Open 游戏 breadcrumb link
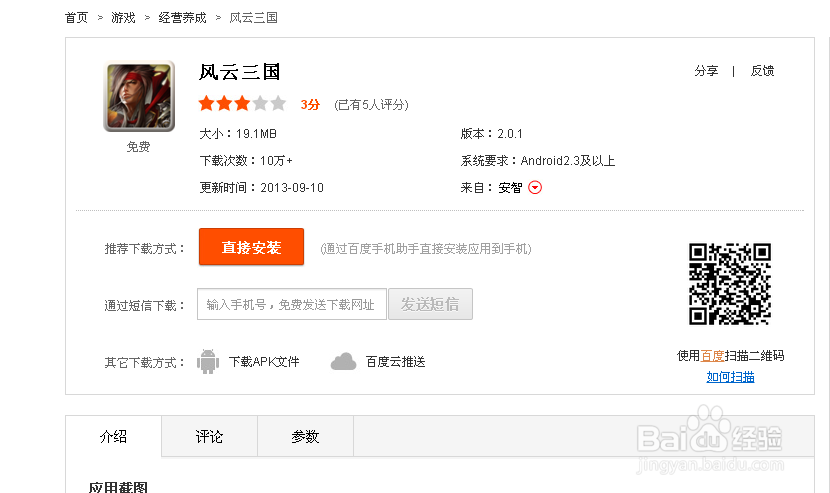The height and width of the screenshot is (493, 830). (123, 18)
